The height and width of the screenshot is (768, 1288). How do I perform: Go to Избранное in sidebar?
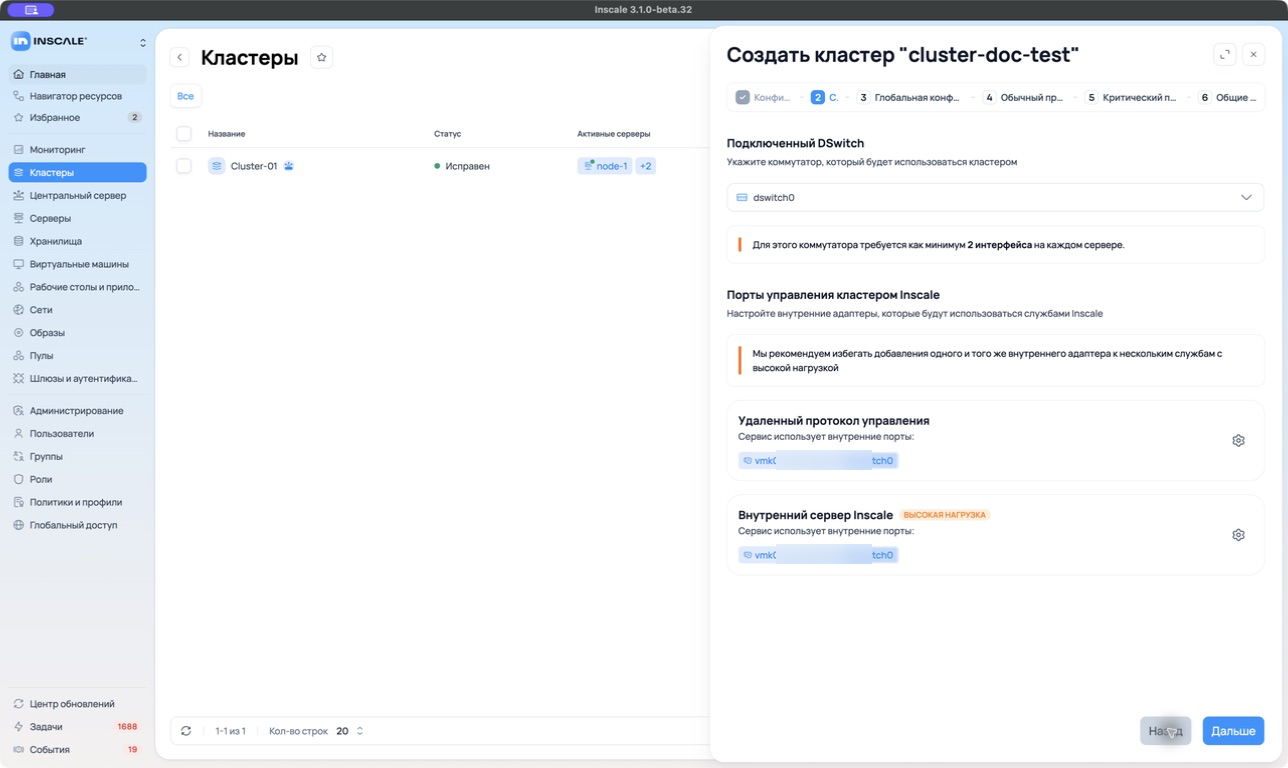tap(77, 118)
